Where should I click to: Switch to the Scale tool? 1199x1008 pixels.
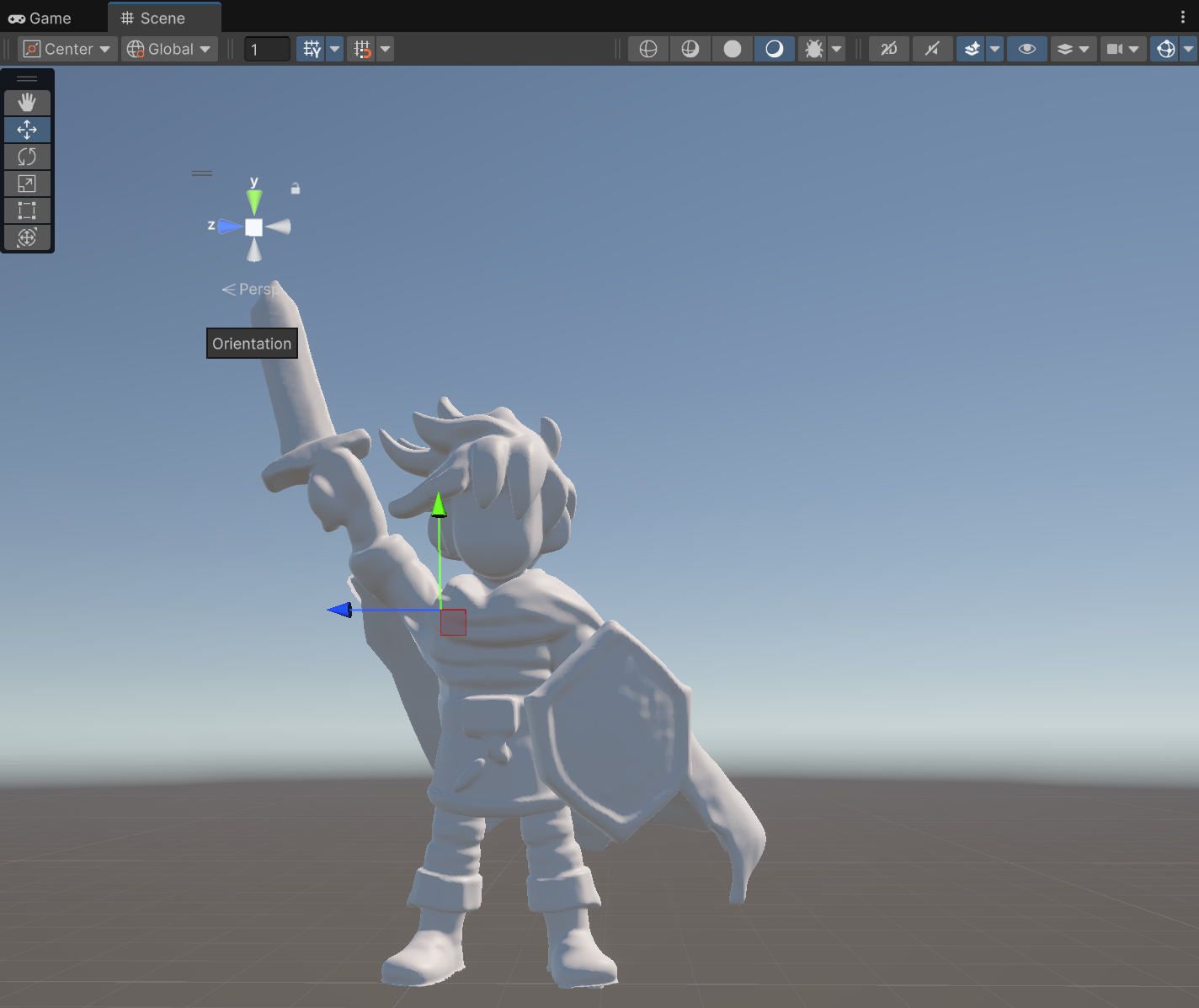[x=27, y=183]
